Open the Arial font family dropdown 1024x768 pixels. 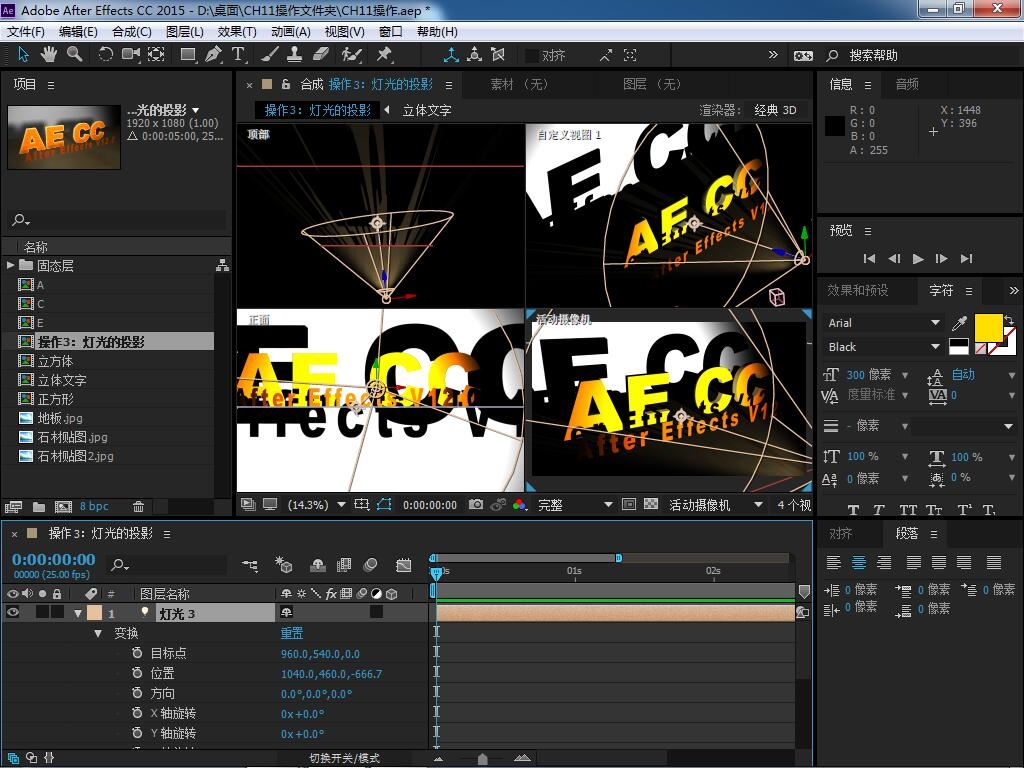click(x=935, y=323)
